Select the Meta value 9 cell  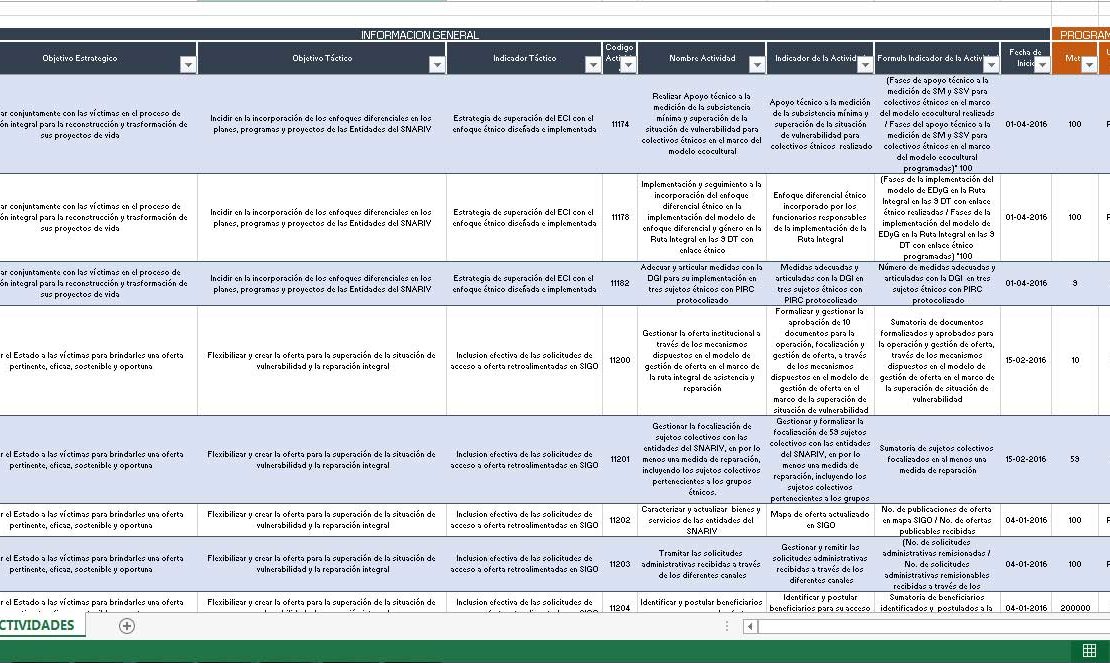pos(1075,283)
